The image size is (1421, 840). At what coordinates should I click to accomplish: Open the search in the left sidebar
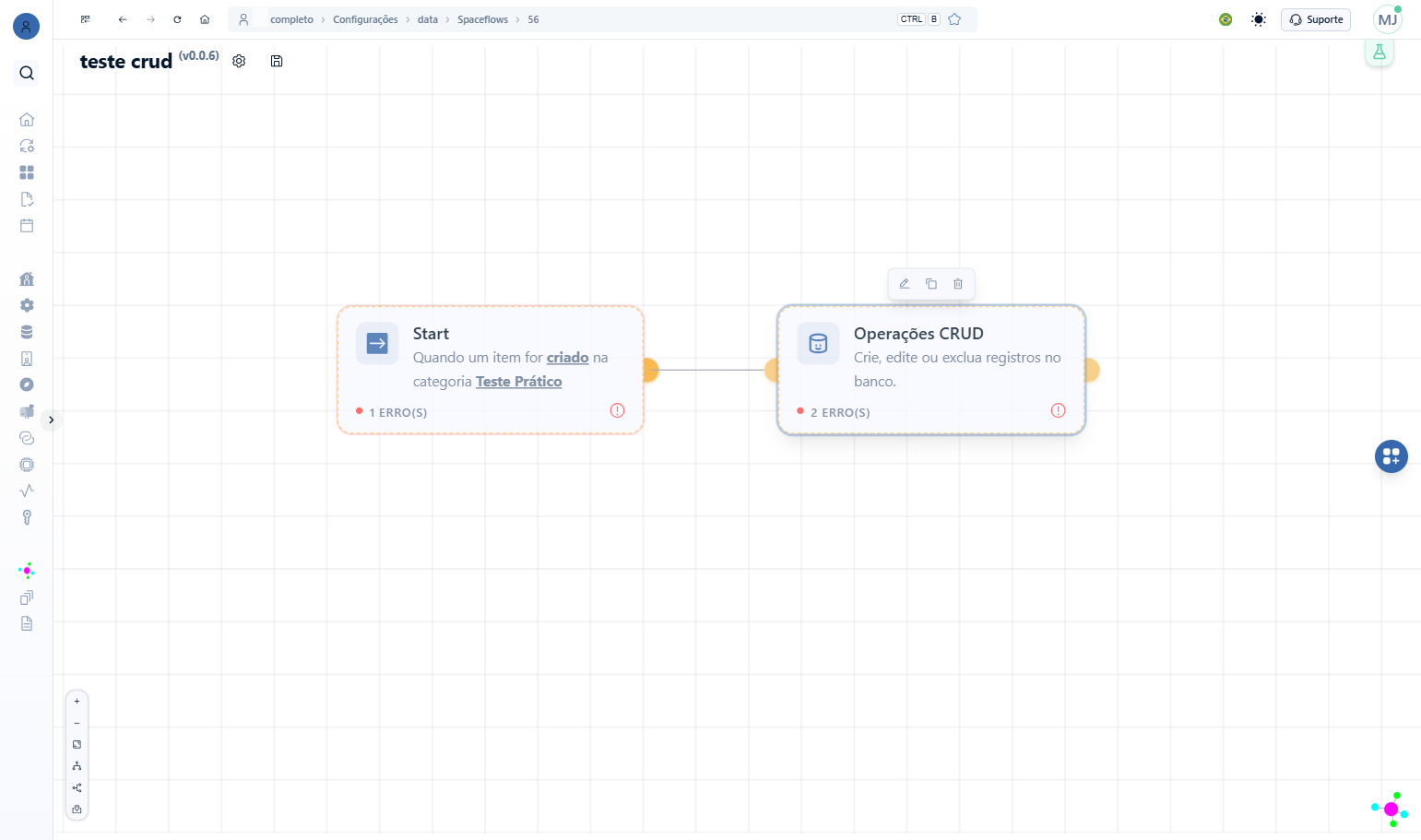27,73
